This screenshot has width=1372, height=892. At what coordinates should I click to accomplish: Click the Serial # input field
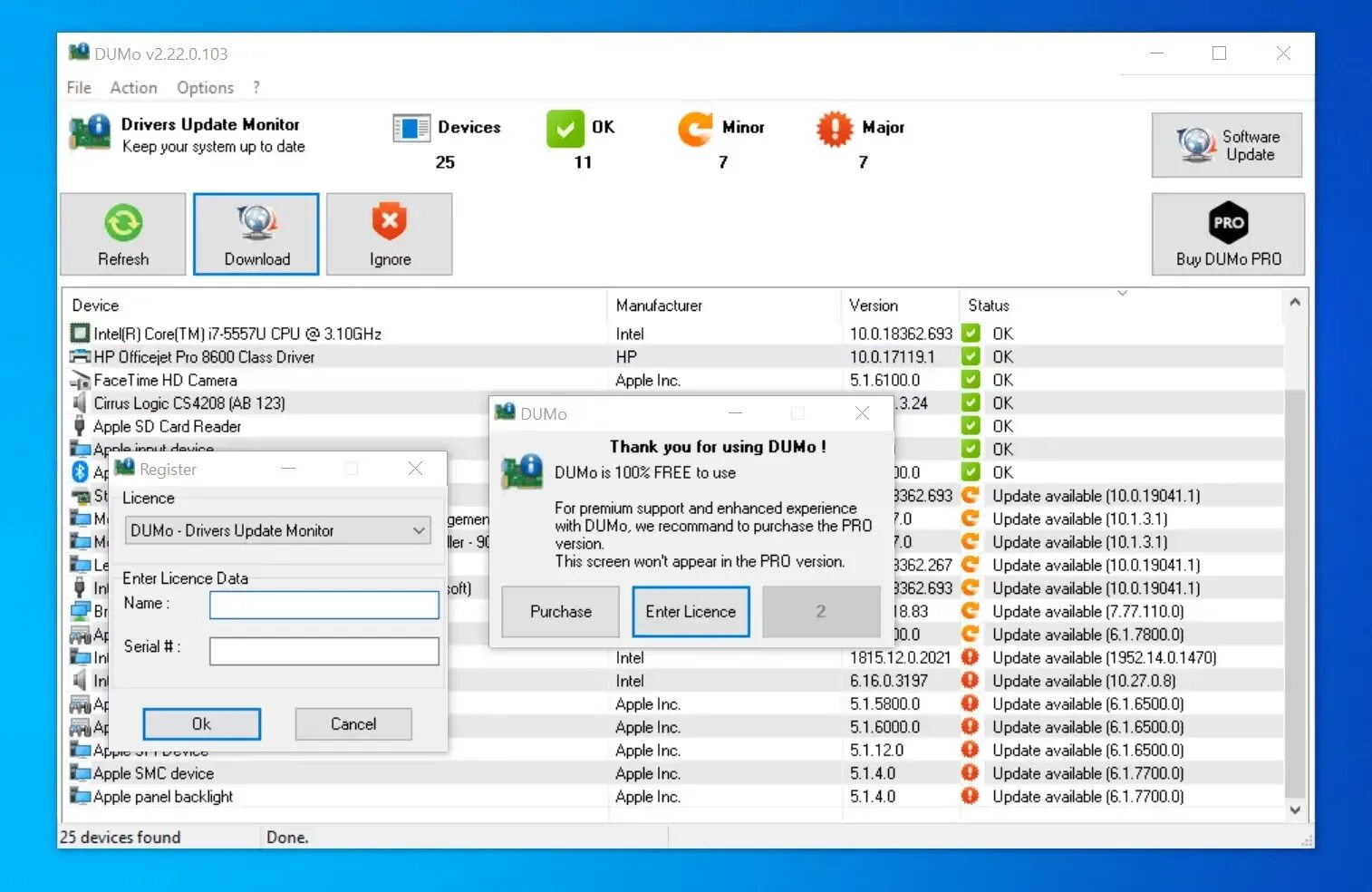click(324, 651)
